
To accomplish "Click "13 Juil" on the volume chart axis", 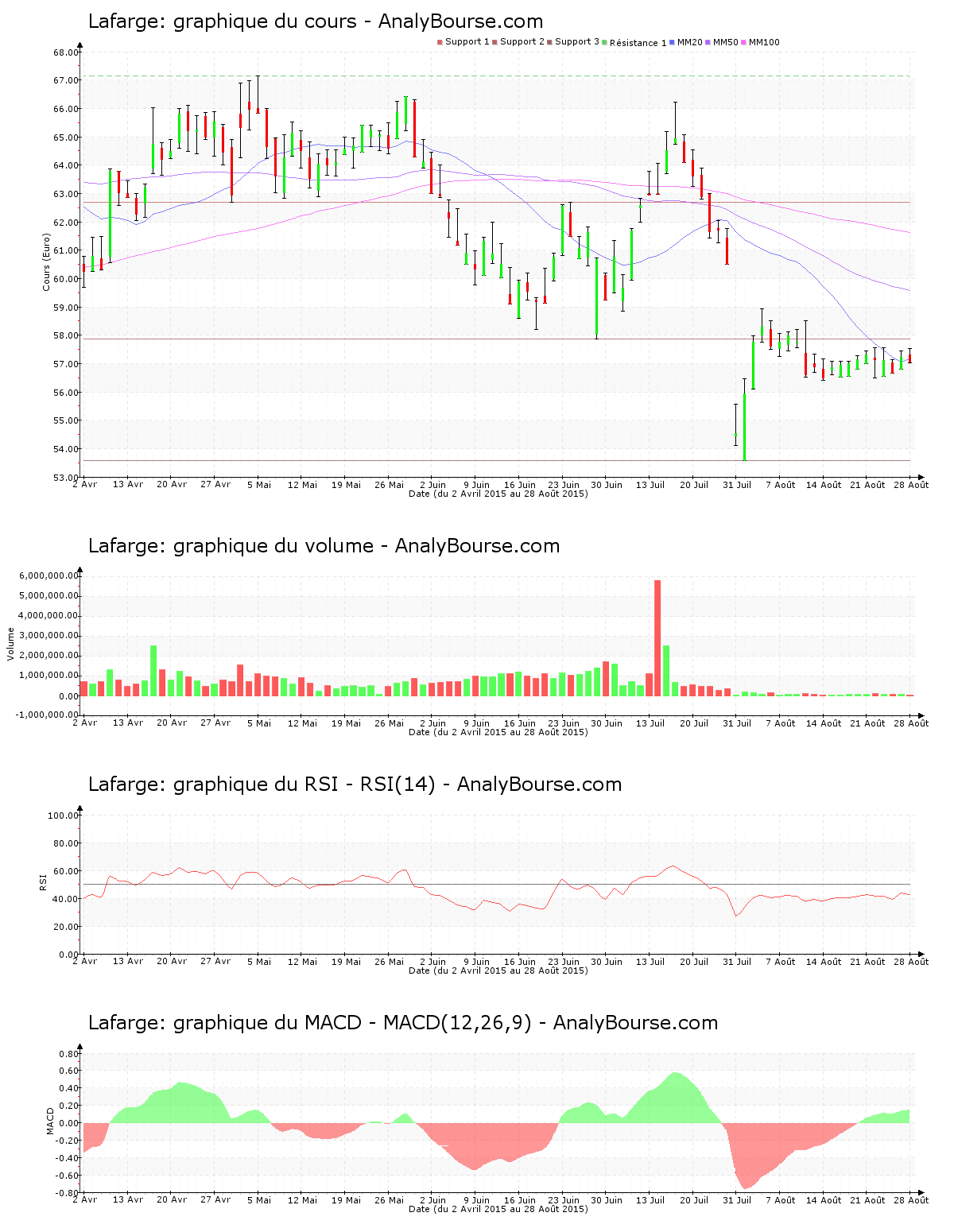I will (x=650, y=723).
